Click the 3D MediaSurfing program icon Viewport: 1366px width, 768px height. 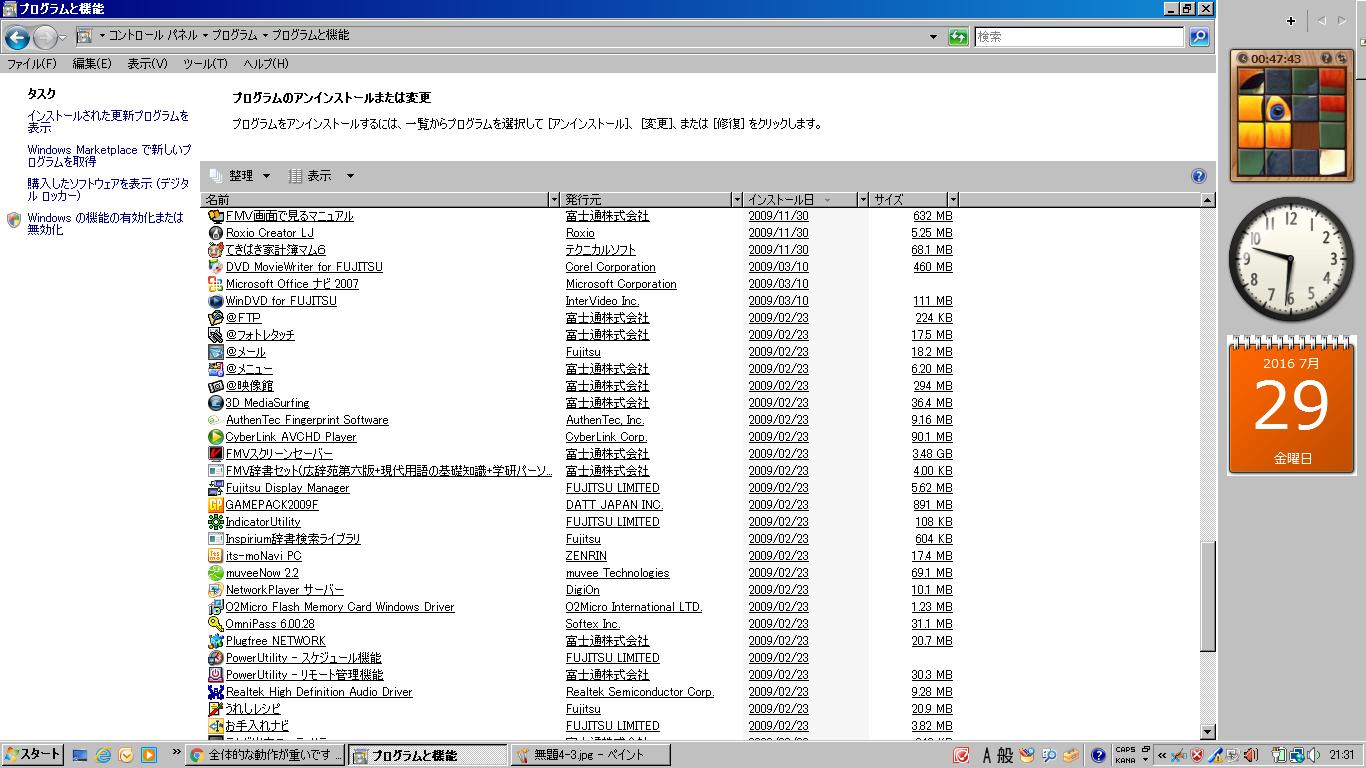(215, 403)
